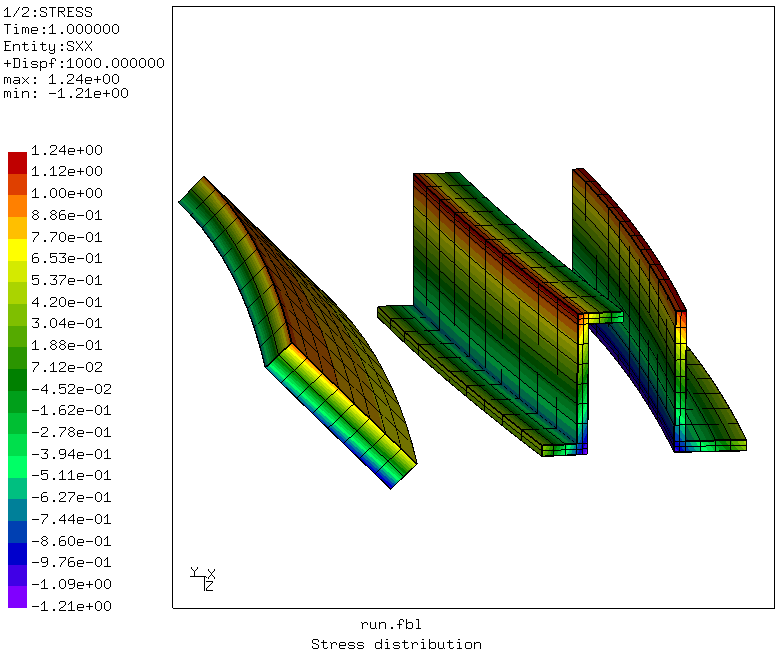Click the legend value -4.52e-02

point(72,388)
